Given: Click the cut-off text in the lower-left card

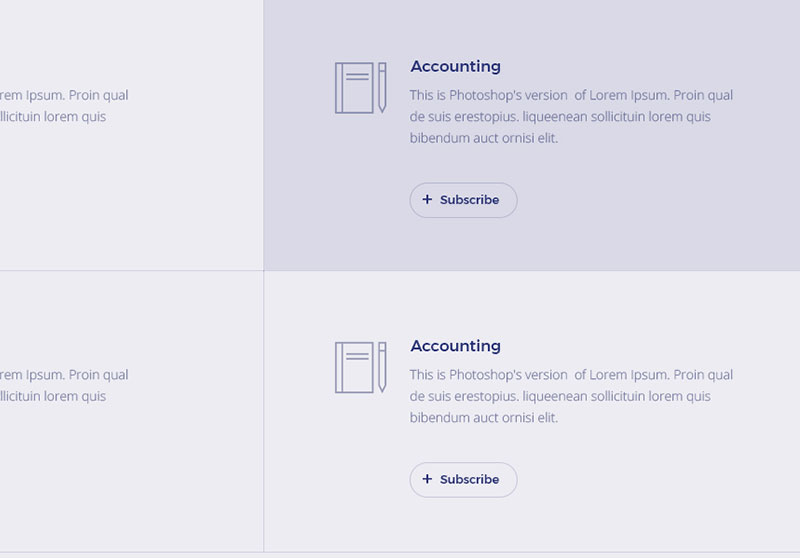Looking at the screenshot, I should coord(62,385).
